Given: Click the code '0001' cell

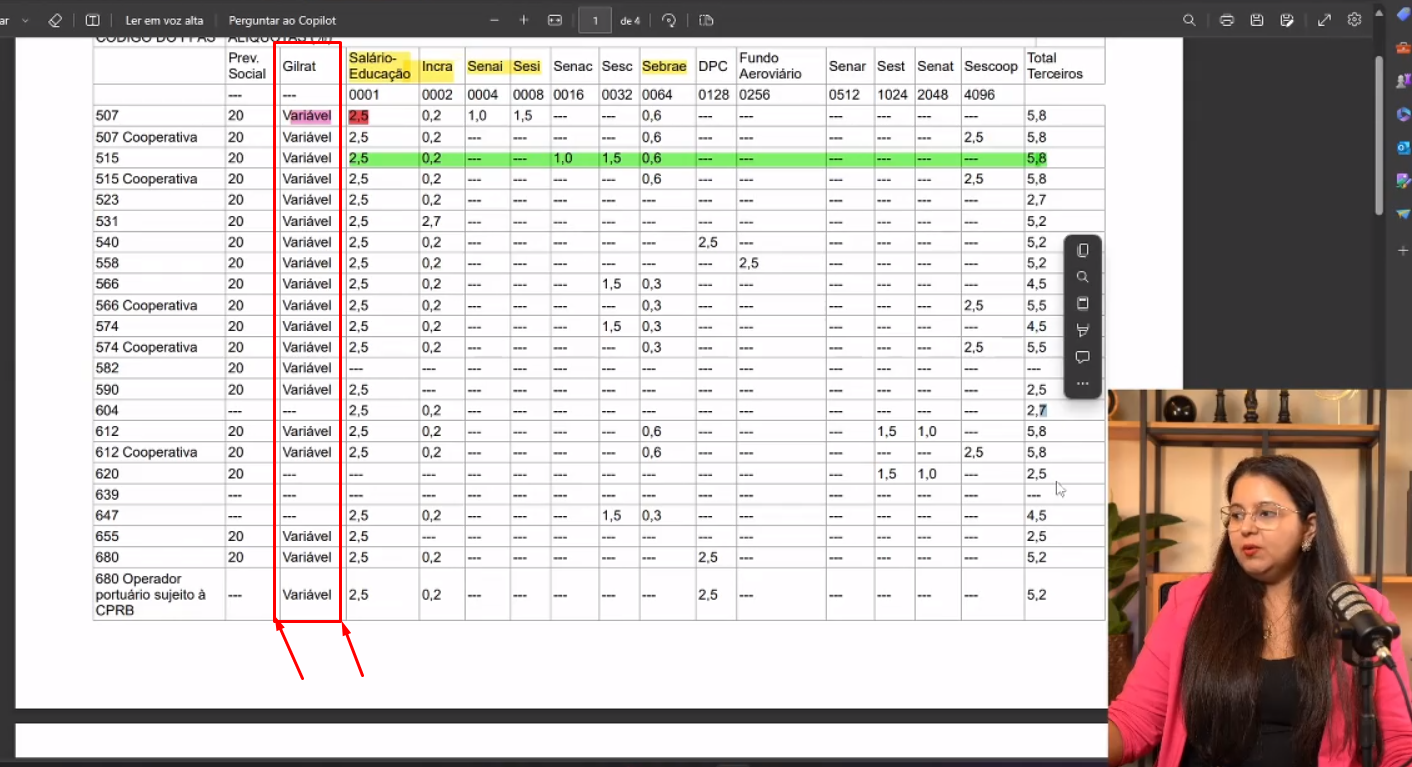Looking at the screenshot, I should click(365, 95).
